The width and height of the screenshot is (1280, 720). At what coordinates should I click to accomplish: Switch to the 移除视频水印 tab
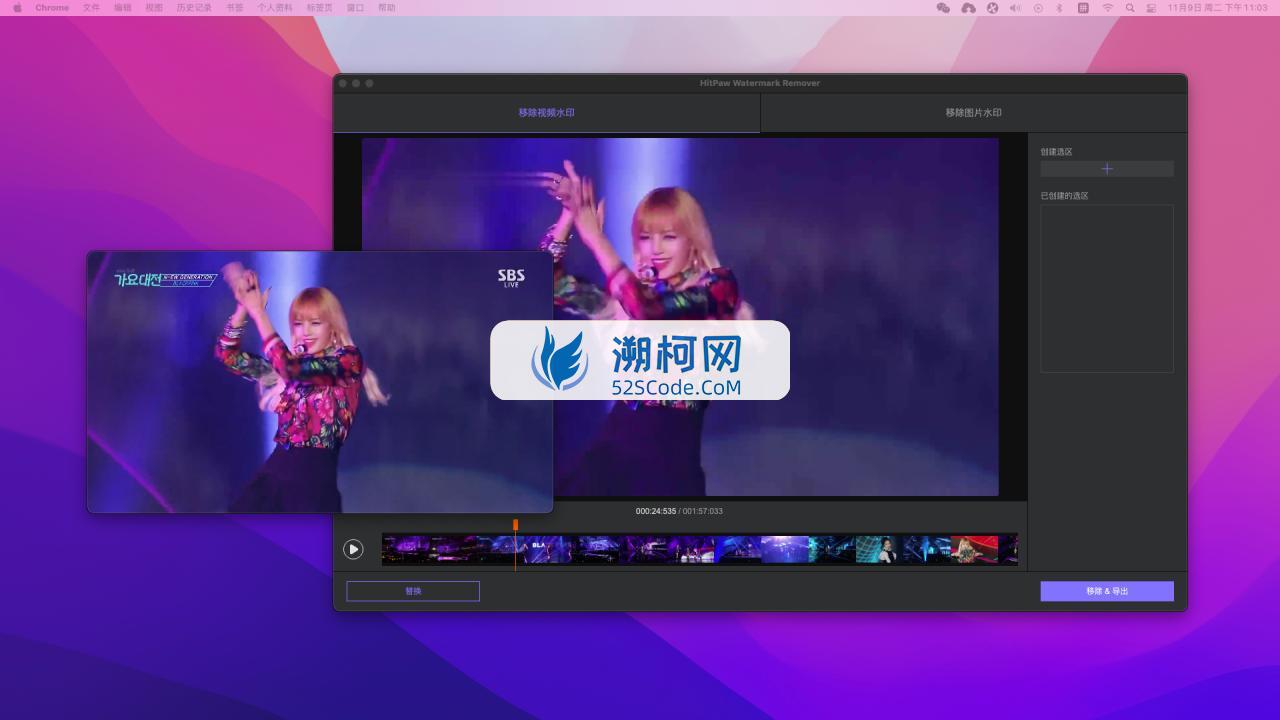click(x=546, y=113)
